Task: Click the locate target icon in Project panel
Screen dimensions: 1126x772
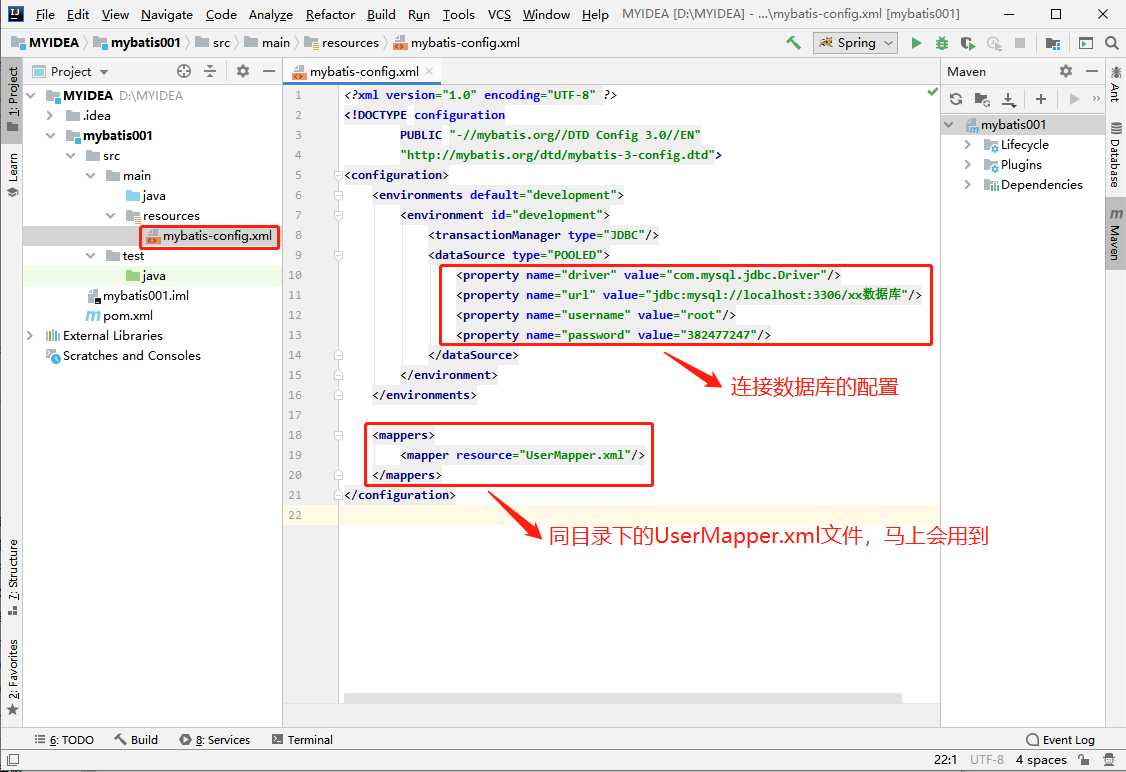Action: pos(184,71)
